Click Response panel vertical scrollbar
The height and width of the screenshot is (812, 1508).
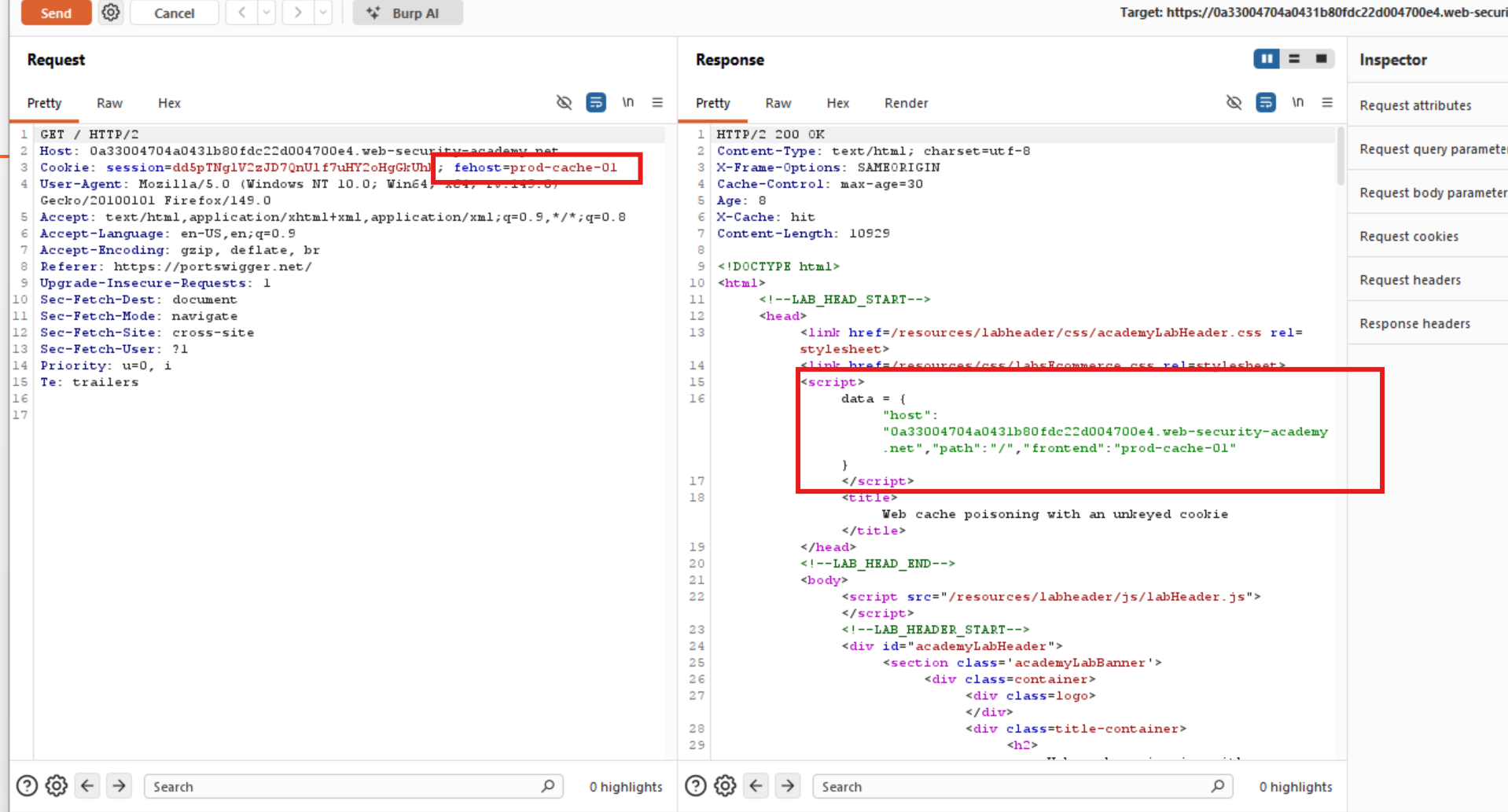1341,157
